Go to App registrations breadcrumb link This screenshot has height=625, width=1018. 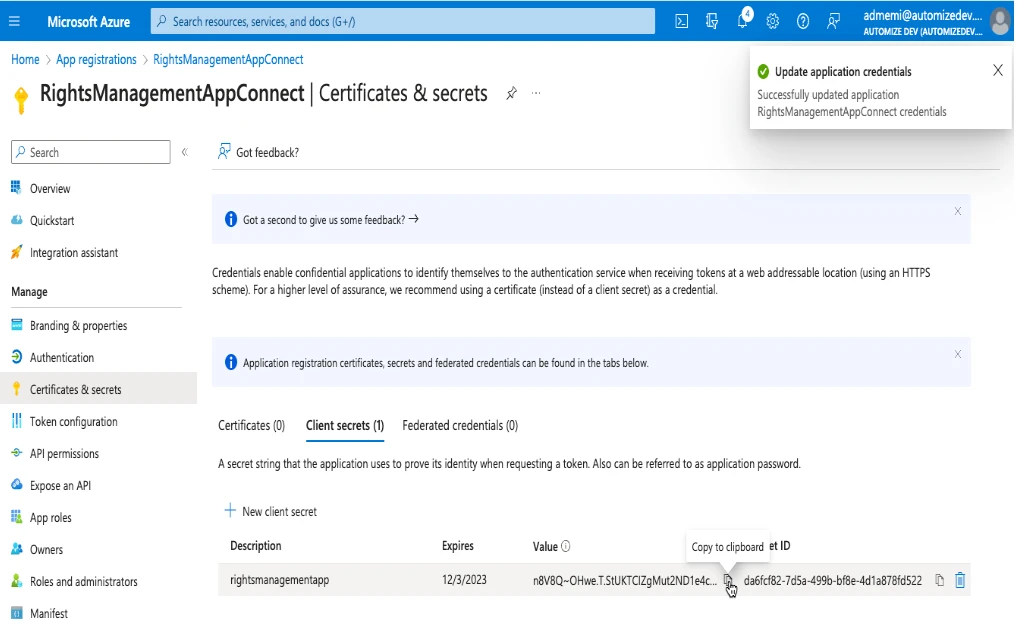96,59
